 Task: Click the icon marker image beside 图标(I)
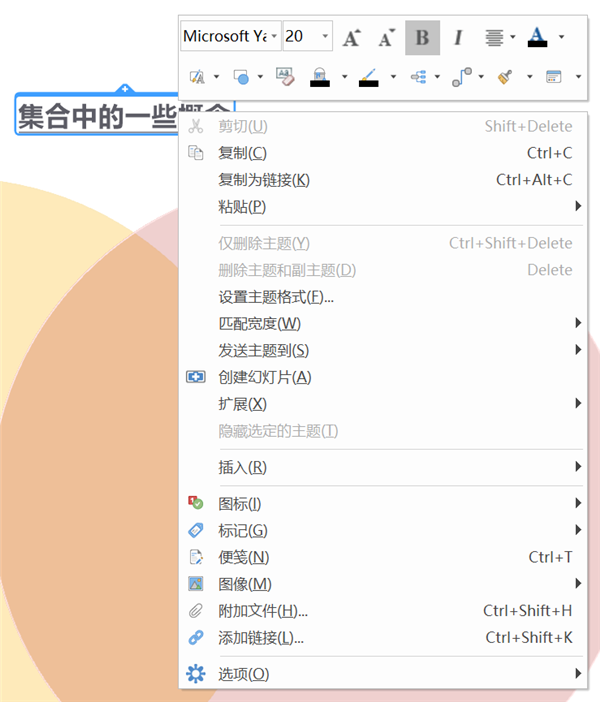tap(196, 503)
